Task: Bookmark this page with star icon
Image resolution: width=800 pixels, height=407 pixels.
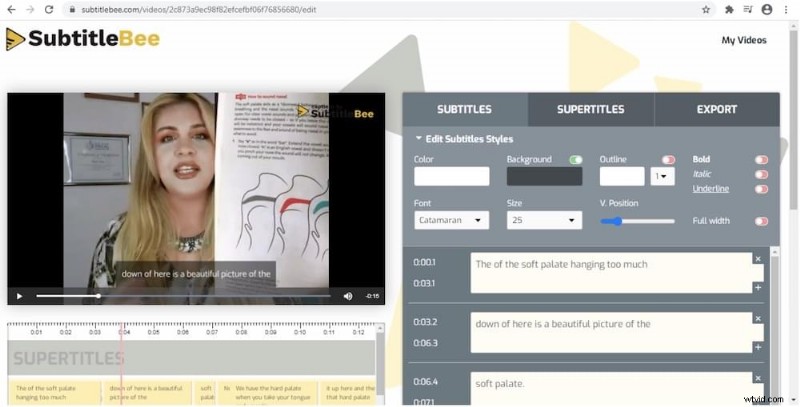Action: [x=706, y=9]
